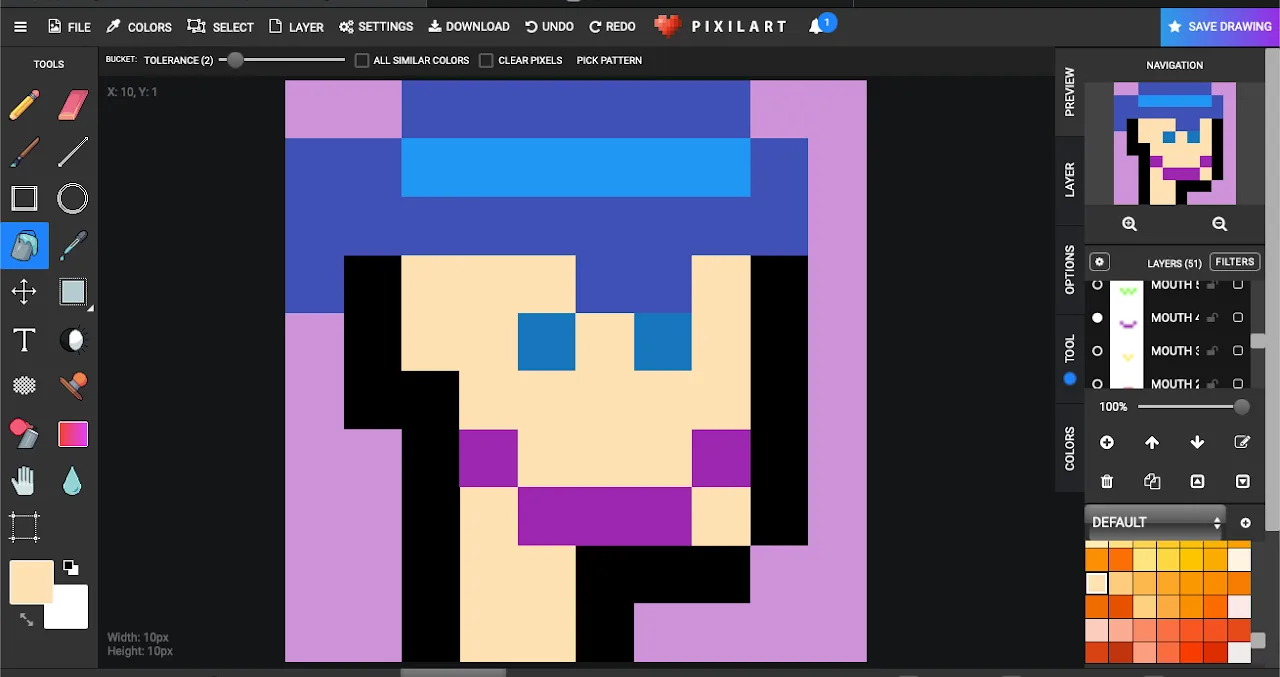Select the Dither tool
The width and height of the screenshot is (1280, 677).
click(x=24, y=386)
